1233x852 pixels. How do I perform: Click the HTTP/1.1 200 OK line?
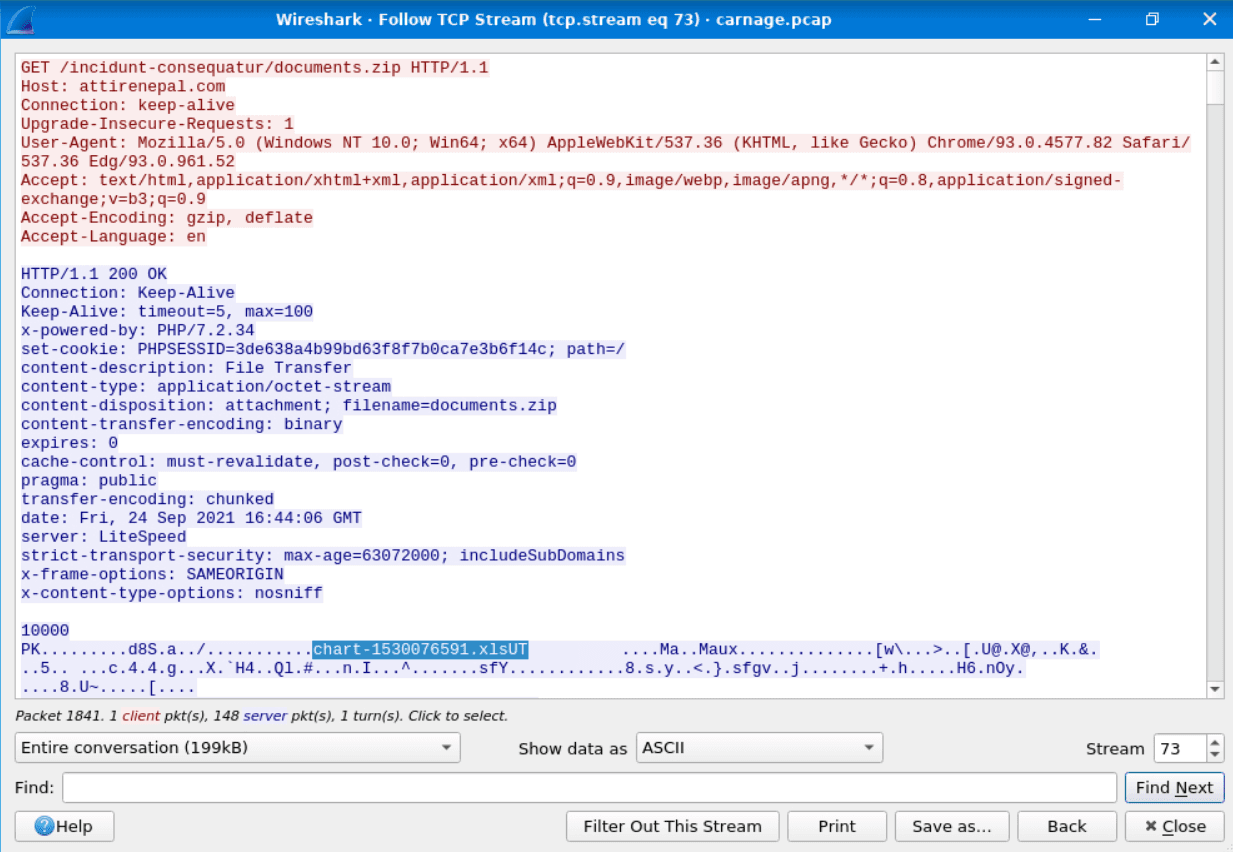(x=94, y=274)
